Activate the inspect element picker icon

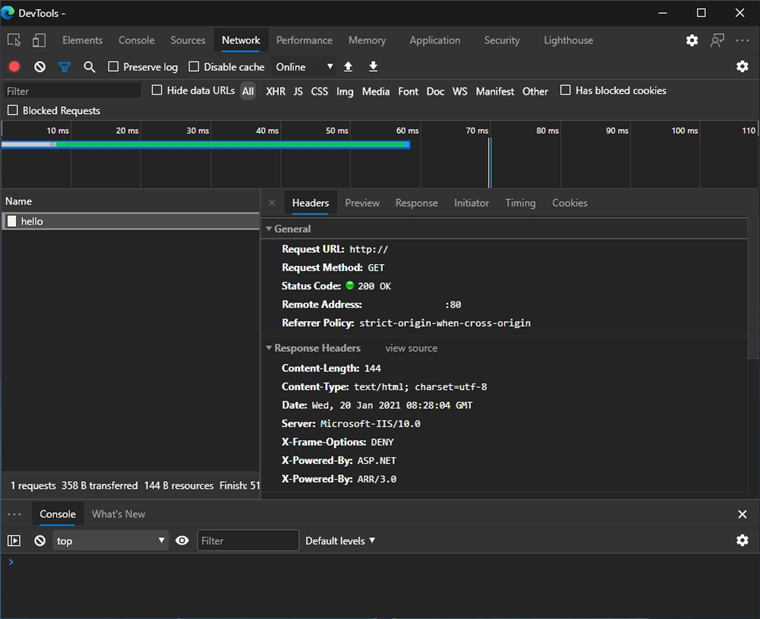[14, 40]
